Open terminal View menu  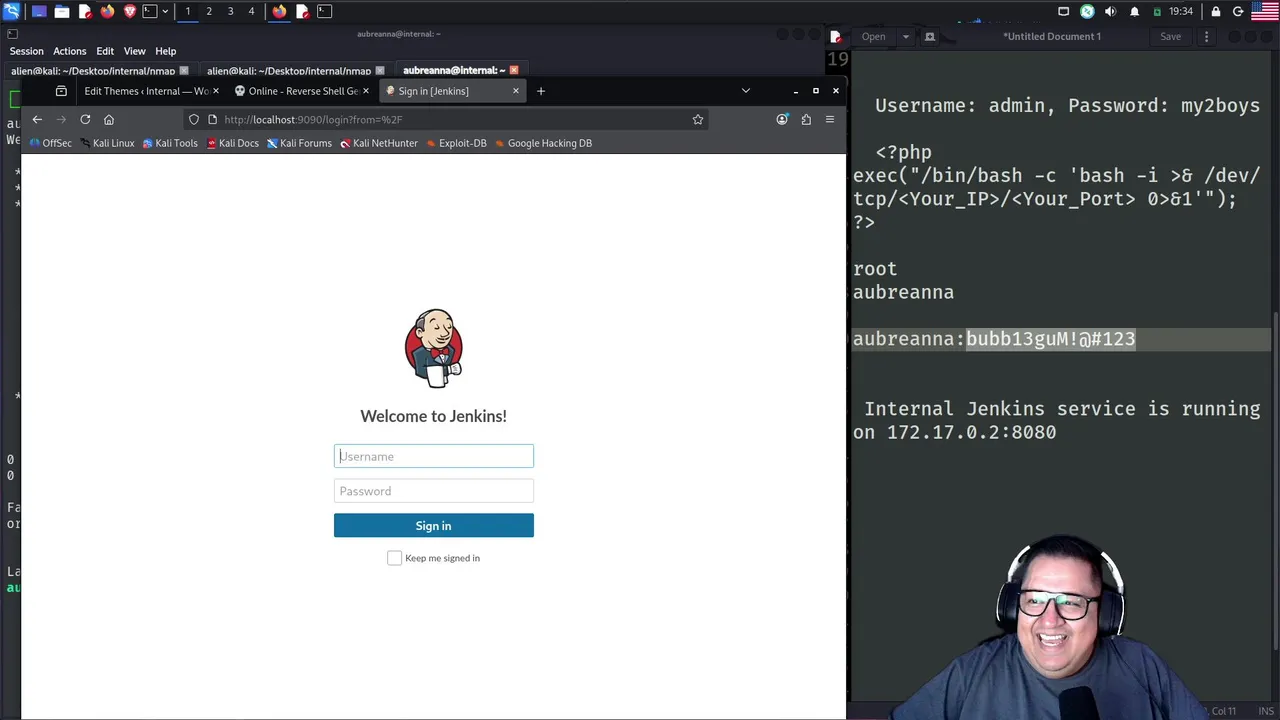pos(134,51)
